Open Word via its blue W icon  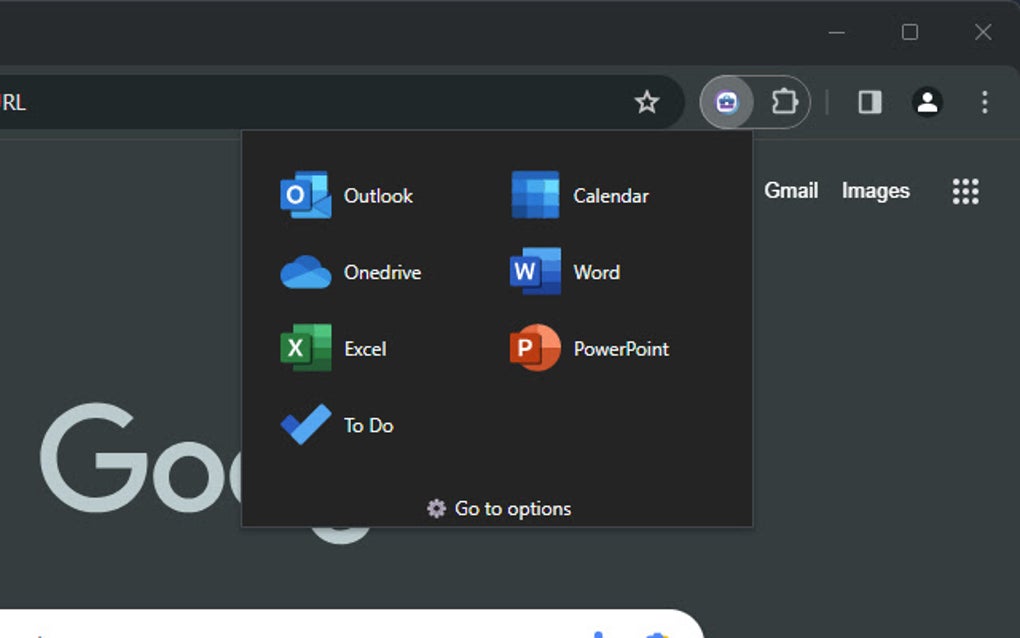tap(535, 272)
